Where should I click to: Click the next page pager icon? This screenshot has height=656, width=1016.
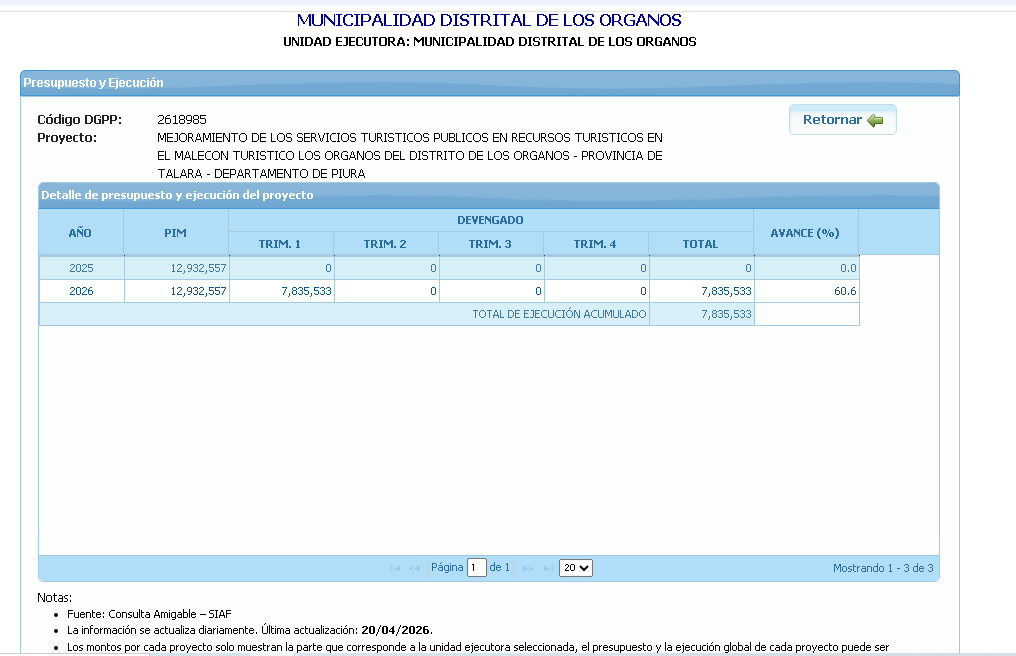click(529, 568)
